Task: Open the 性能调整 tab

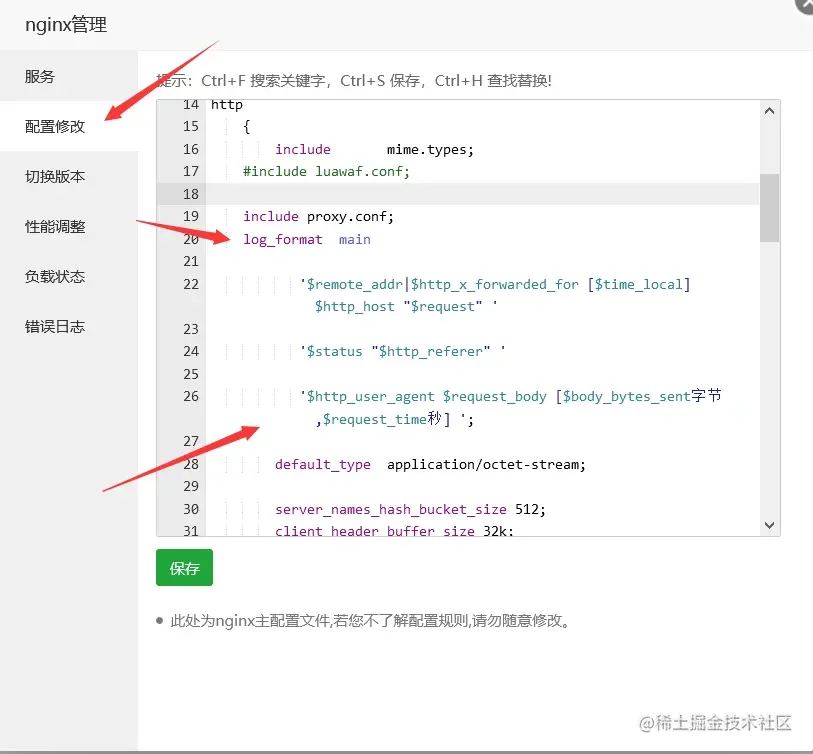Action: click(x=55, y=227)
